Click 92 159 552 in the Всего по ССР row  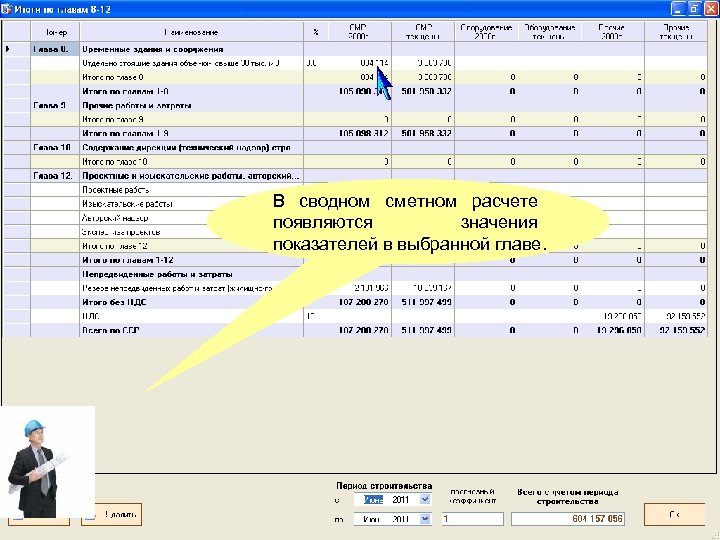682,330
